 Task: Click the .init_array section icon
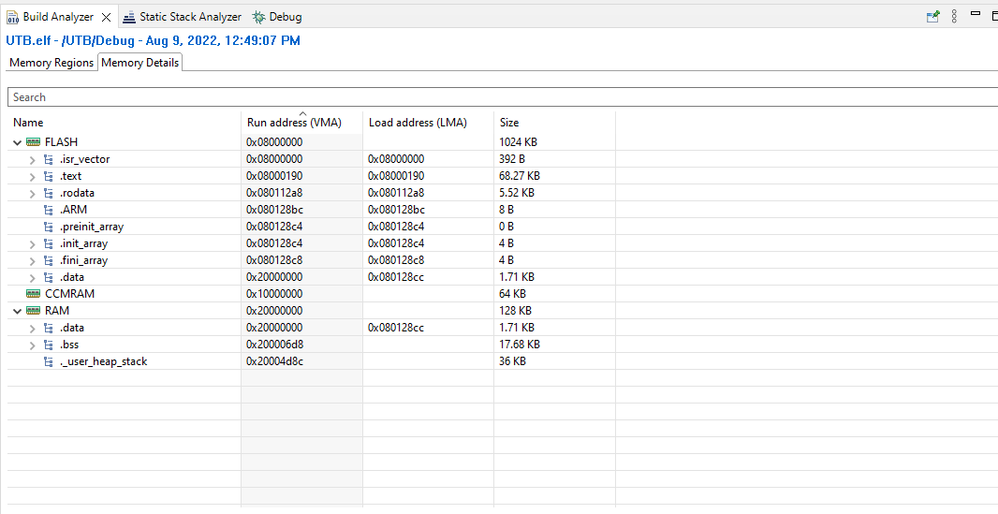[x=48, y=244]
